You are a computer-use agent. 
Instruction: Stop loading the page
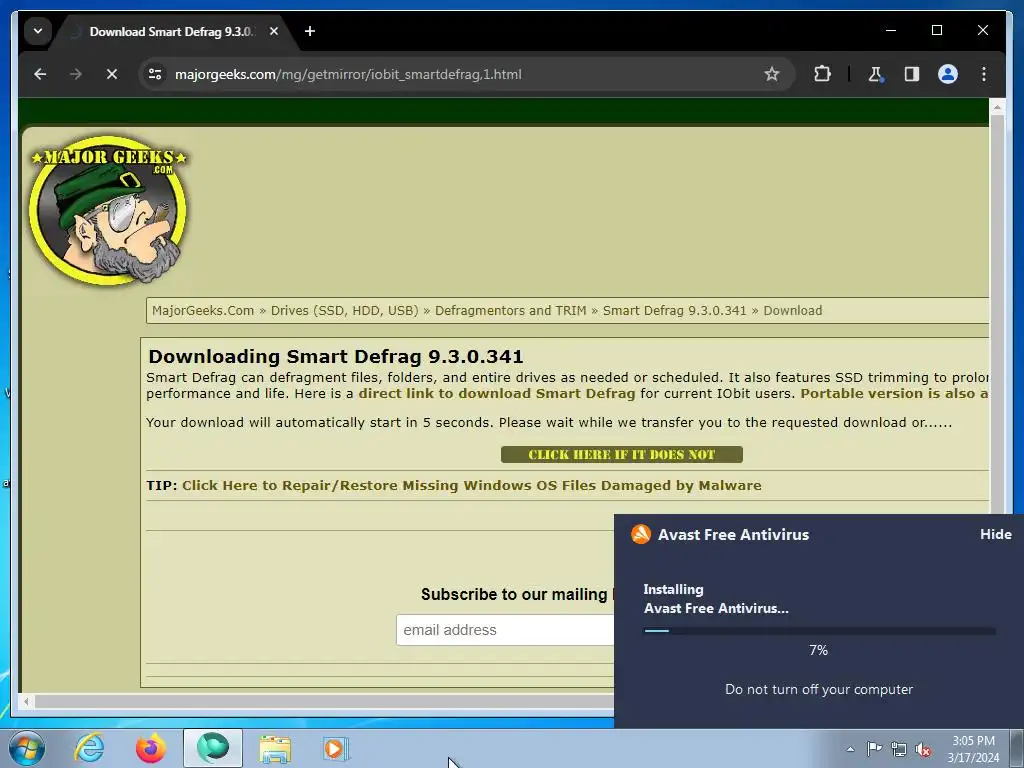click(112, 74)
